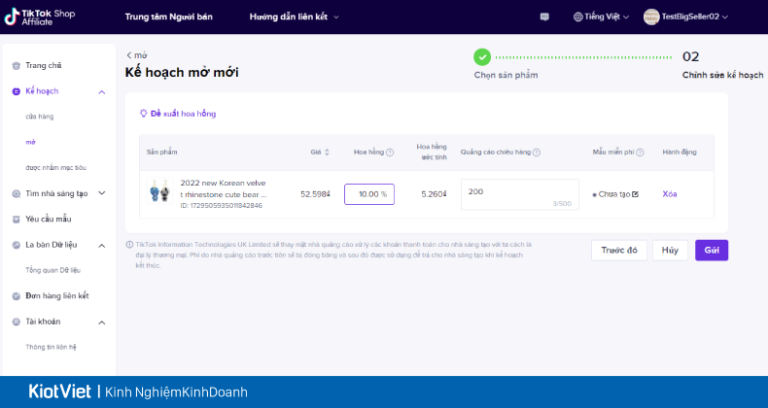Click the Chưa tạo status text
This screenshot has width=768, height=408.
(614, 194)
